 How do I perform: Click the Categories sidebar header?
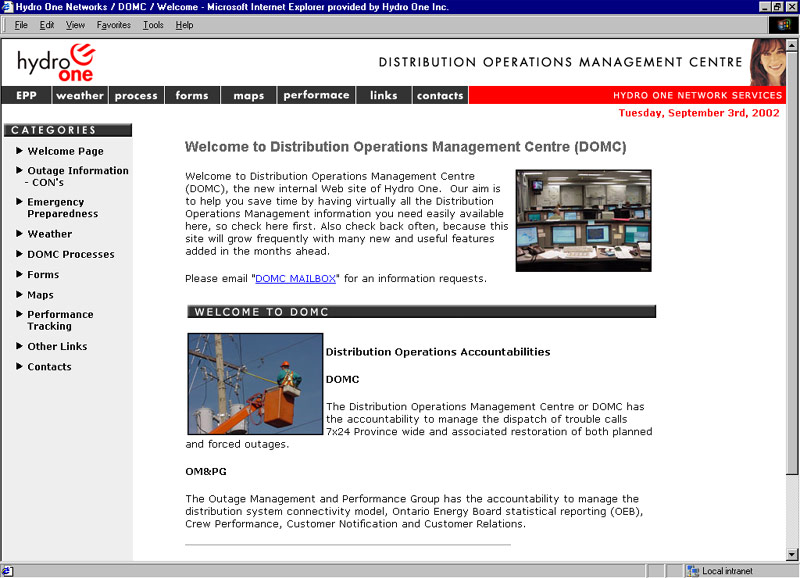(68, 130)
